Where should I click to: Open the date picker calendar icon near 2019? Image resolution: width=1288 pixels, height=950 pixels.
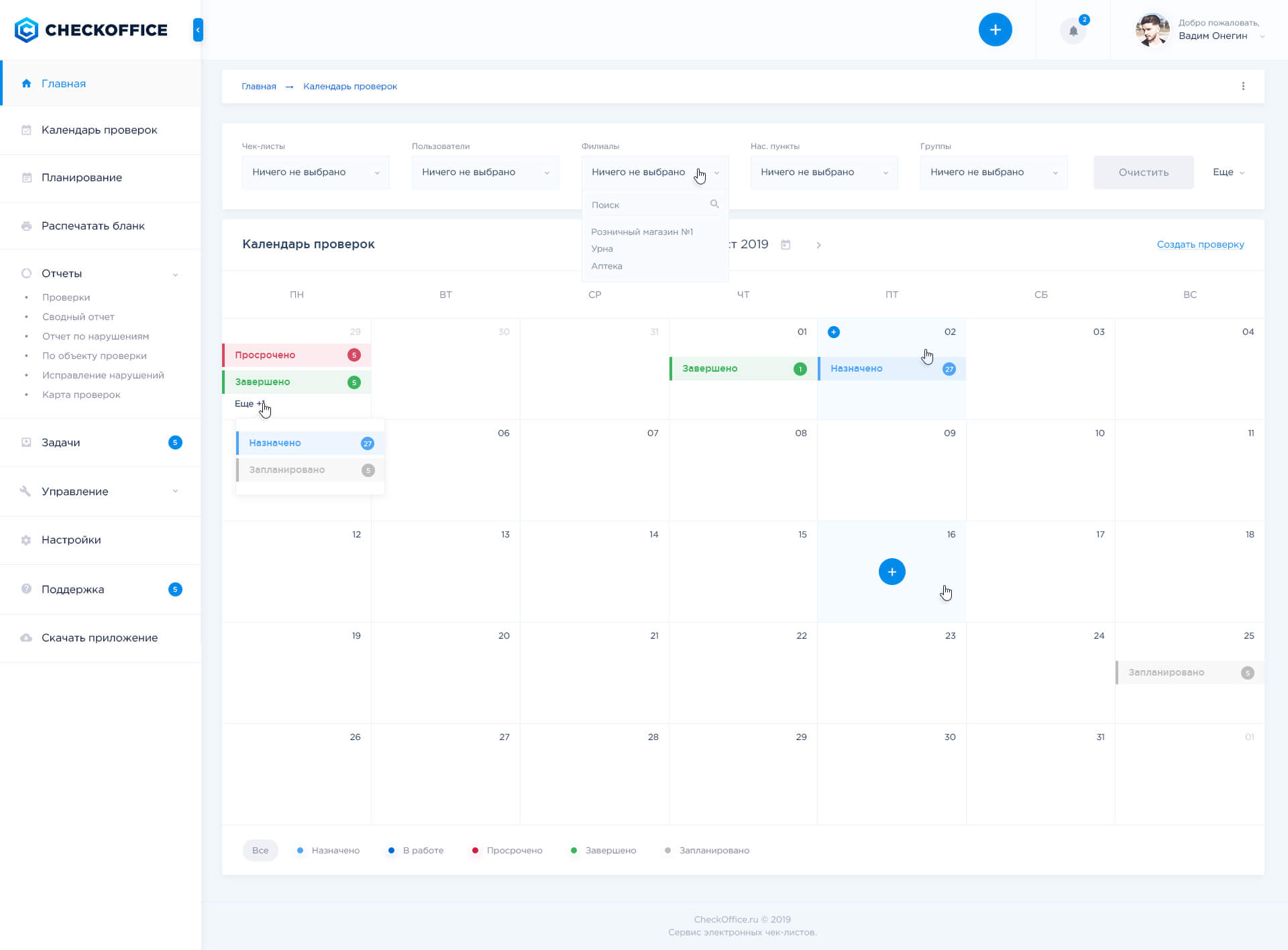[x=786, y=245]
